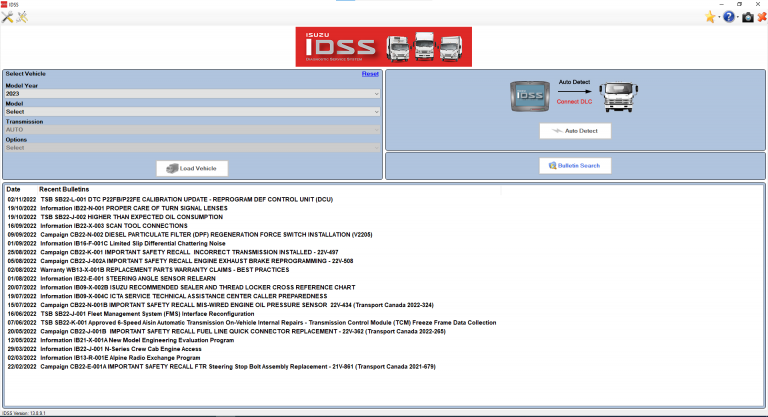Open the Model dropdown
The width and height of the screenshot is (768, 417).
point(192,112)
